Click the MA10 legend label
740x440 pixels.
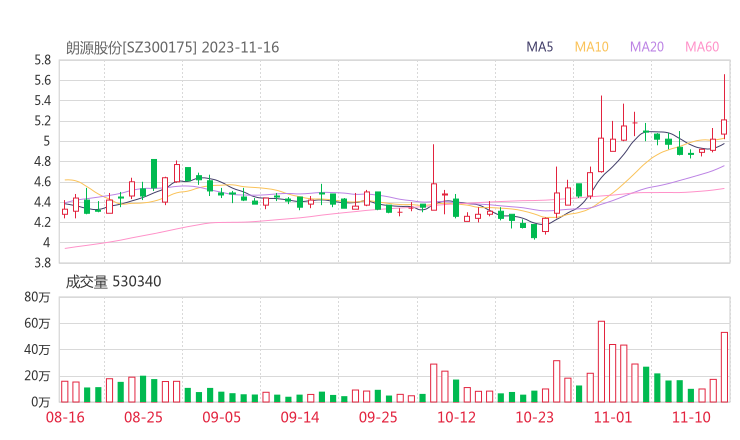click(591, 47)
